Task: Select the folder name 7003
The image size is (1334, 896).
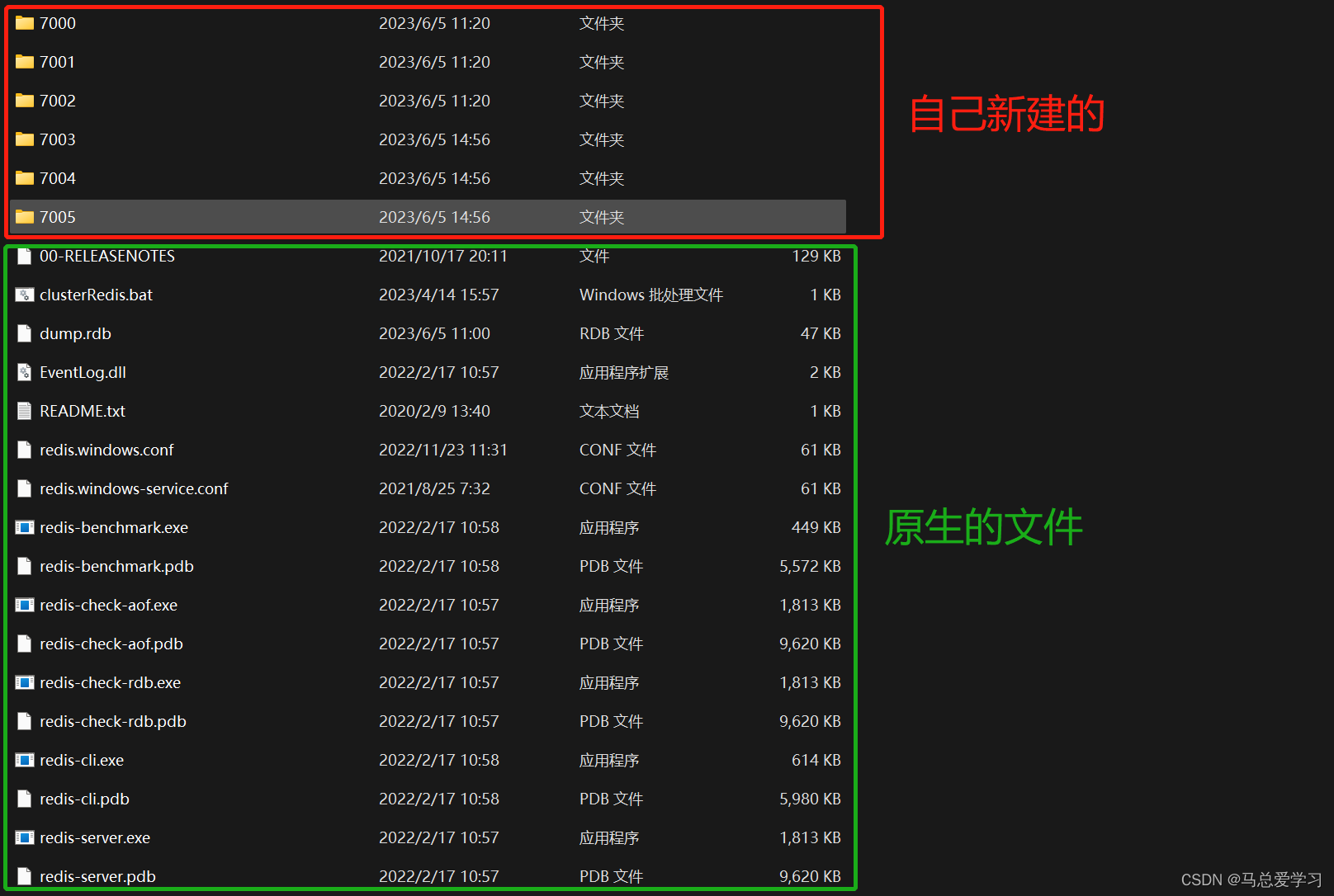Action: point(58,139)
